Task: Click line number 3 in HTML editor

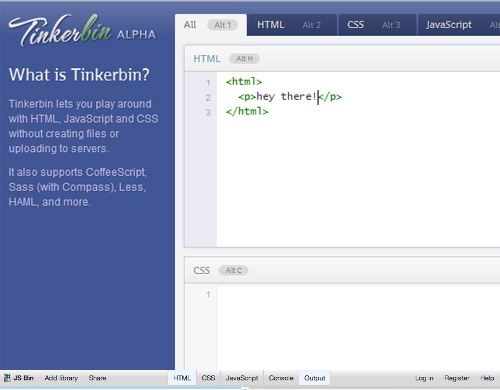Action: pos(208,112)
